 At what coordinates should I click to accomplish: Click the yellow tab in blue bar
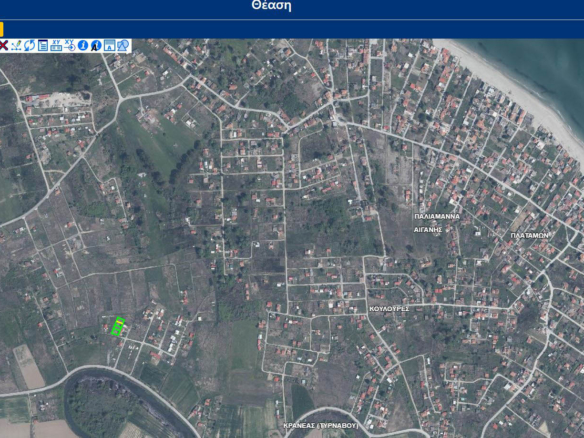coord(1,29)
